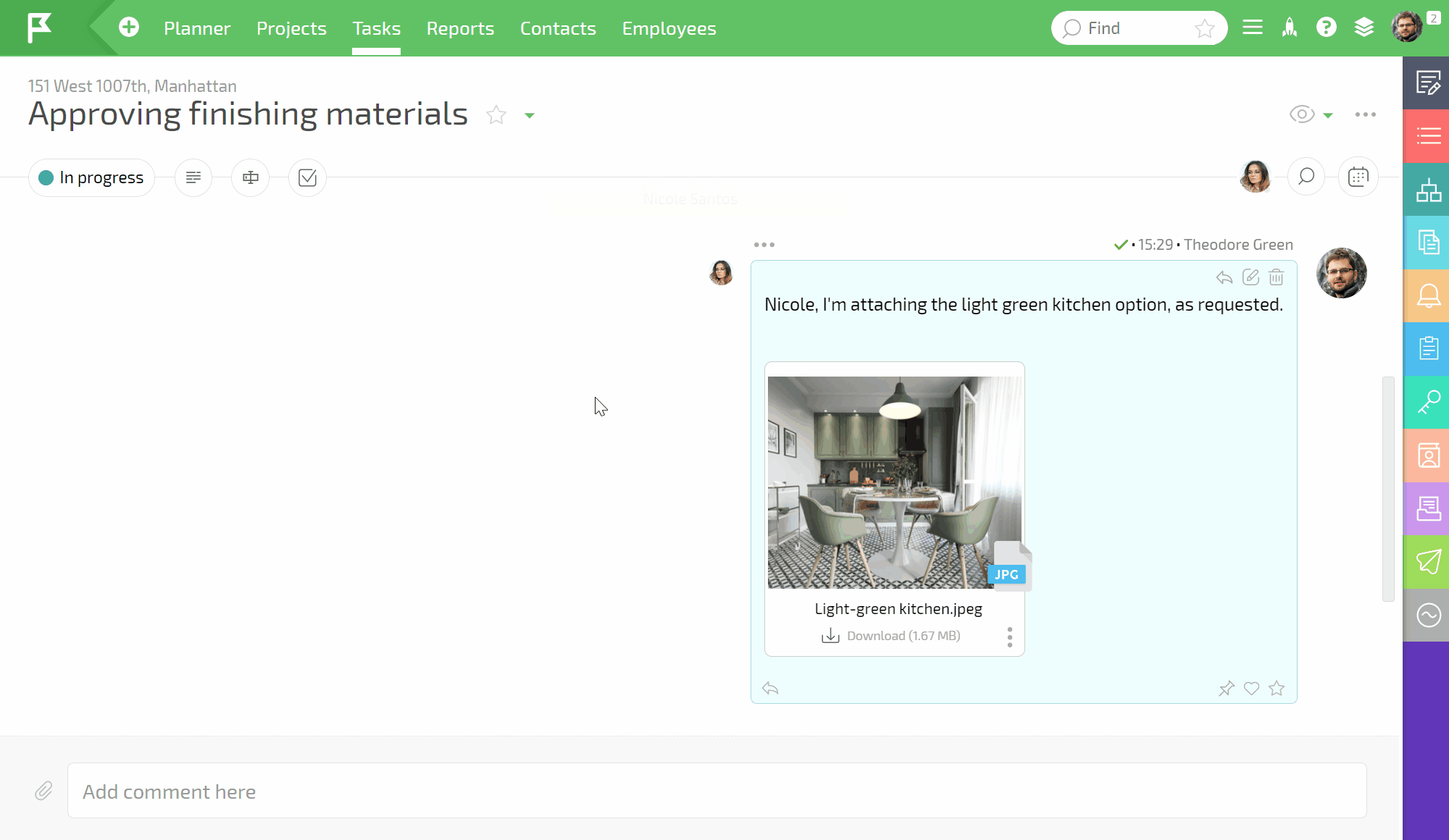Image resolution: width=1449 pixels, height=840 pixels.
Task: Expand the watcher dropdown arrow
Action: (1328, 114)
